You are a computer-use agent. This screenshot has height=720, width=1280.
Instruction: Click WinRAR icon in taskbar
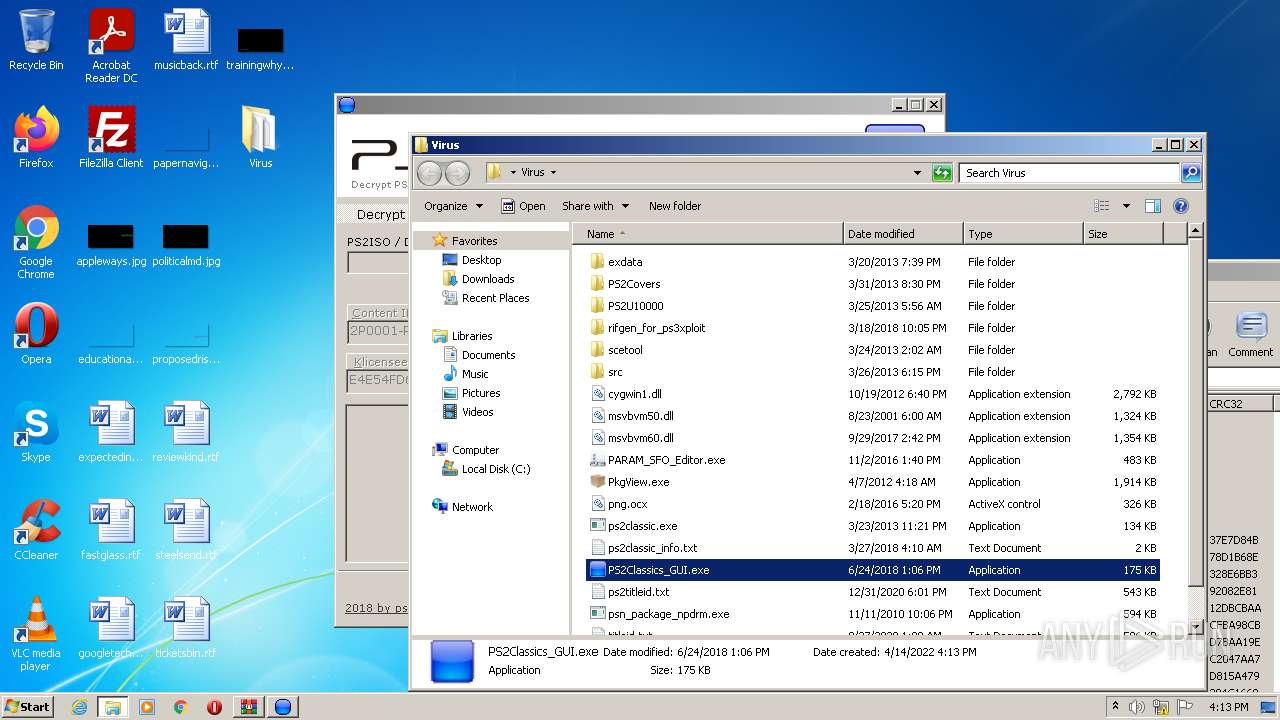pos(248,707)
